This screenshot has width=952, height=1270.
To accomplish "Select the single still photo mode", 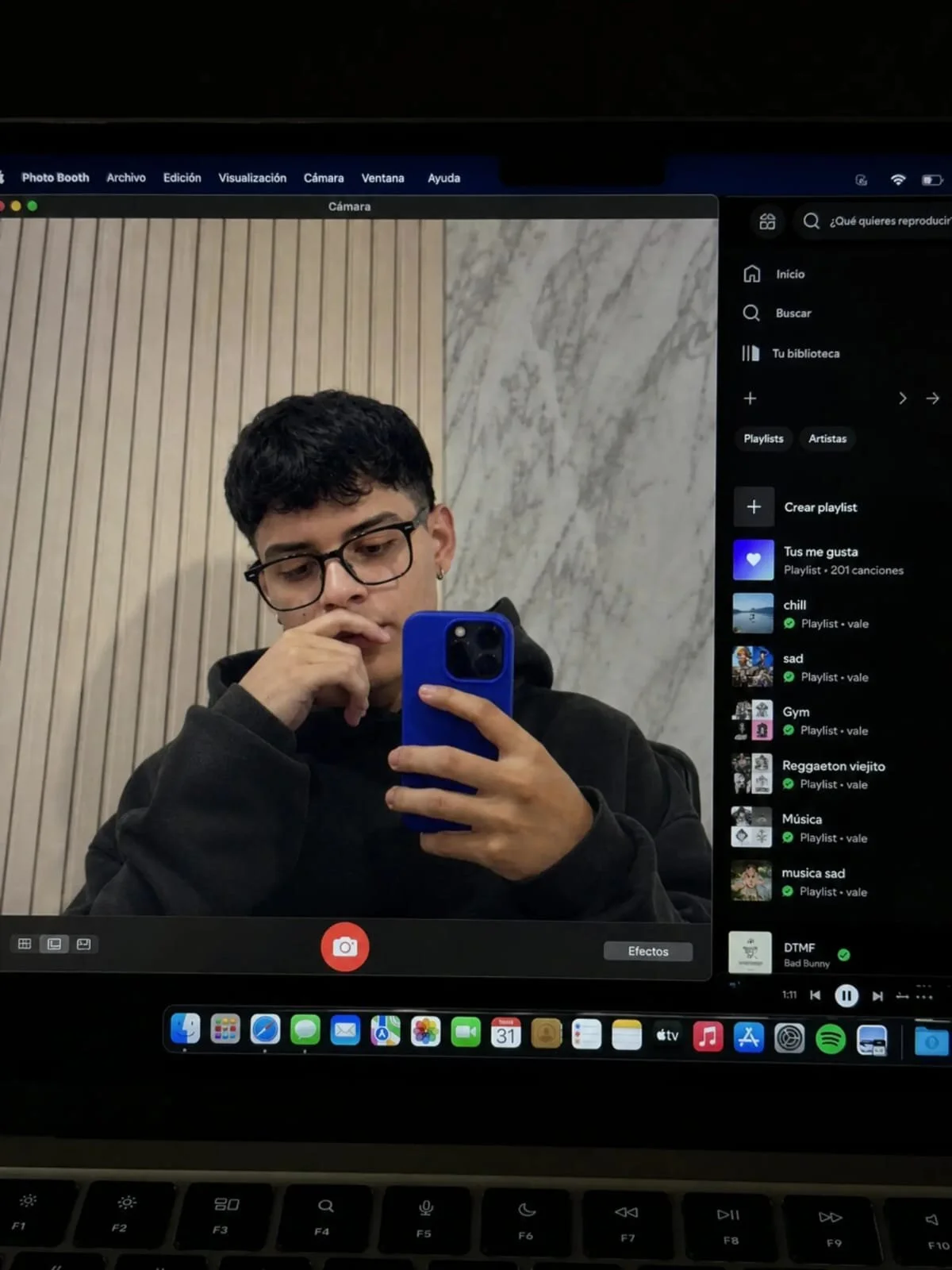I will [x=54, y=944].
